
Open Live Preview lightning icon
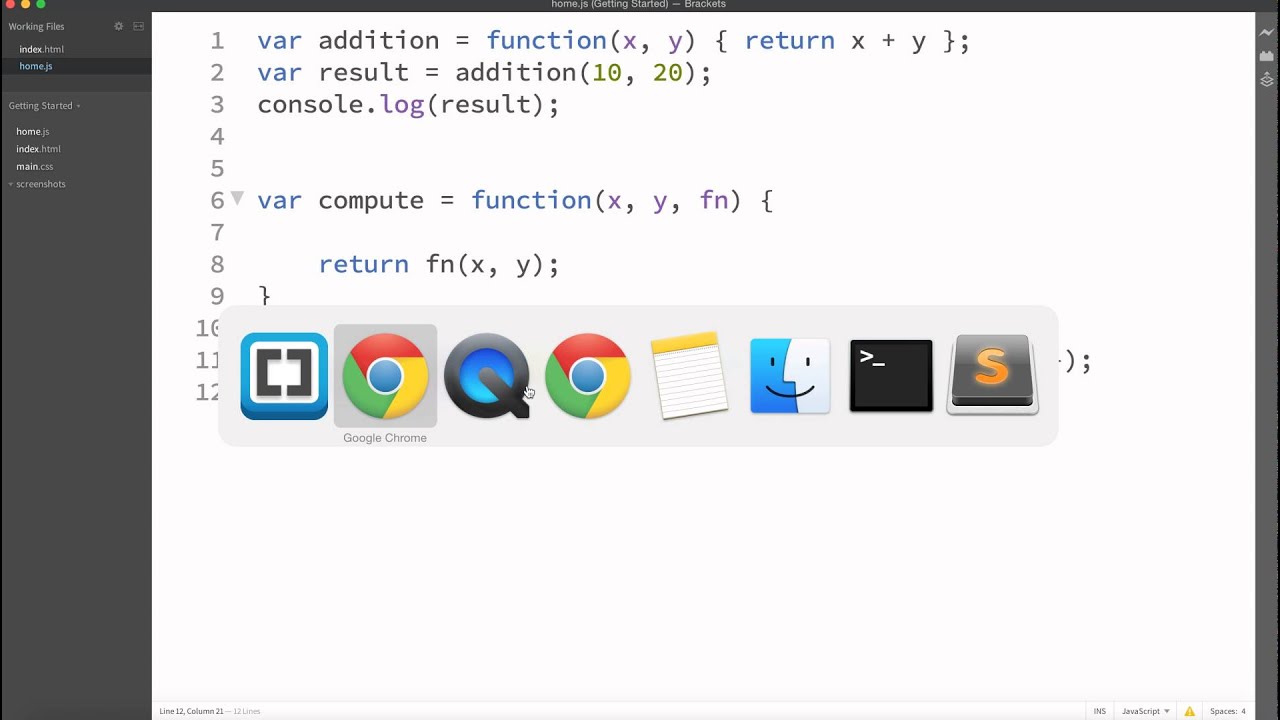(1267, 32)
